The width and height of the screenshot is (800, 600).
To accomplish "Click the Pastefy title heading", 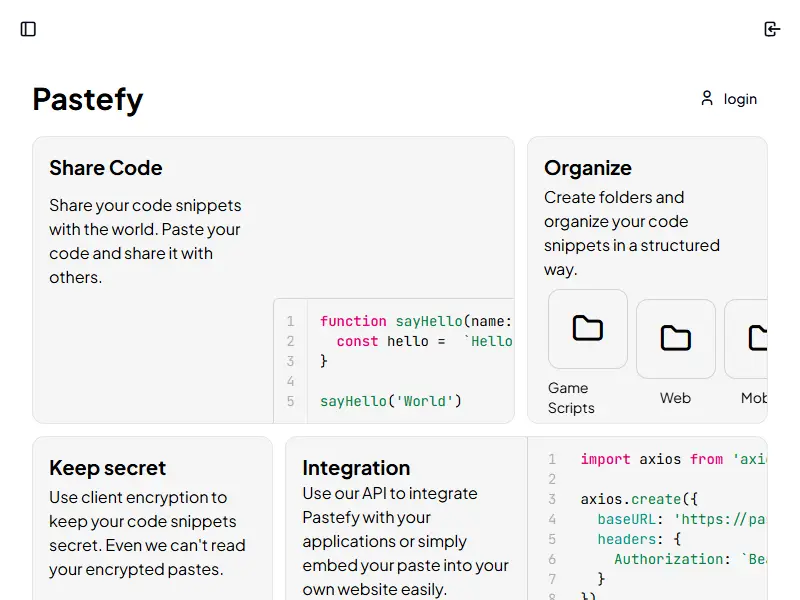I will coord(88,99).
